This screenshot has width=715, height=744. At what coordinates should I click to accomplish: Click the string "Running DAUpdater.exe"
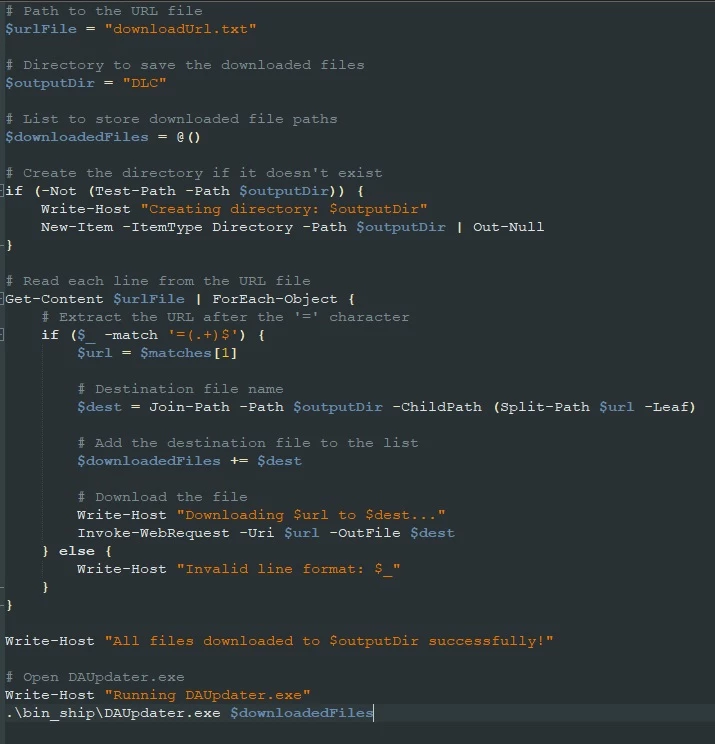click(x=207, y=696)
